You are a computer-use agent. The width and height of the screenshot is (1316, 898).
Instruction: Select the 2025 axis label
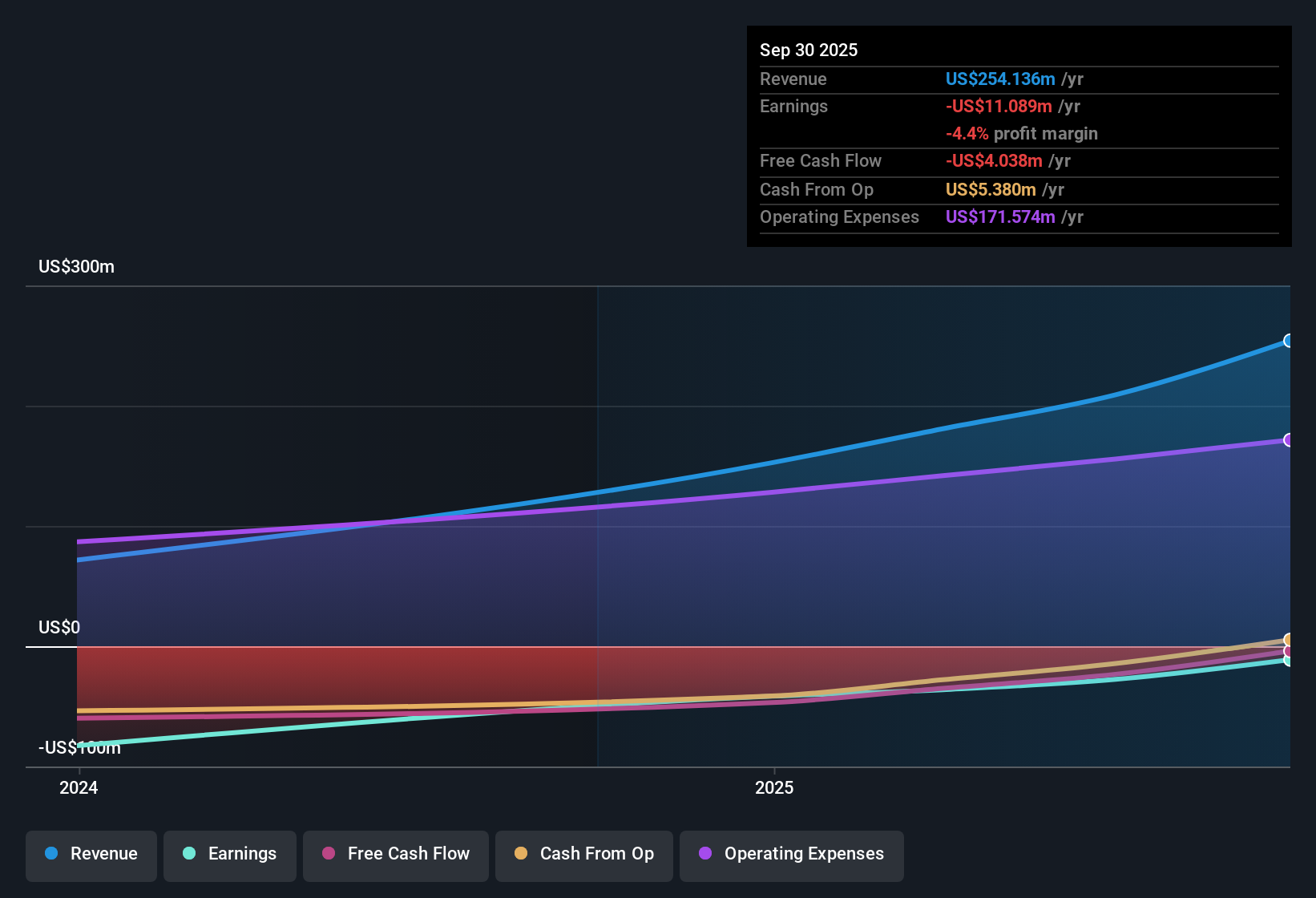coord(773,787)
